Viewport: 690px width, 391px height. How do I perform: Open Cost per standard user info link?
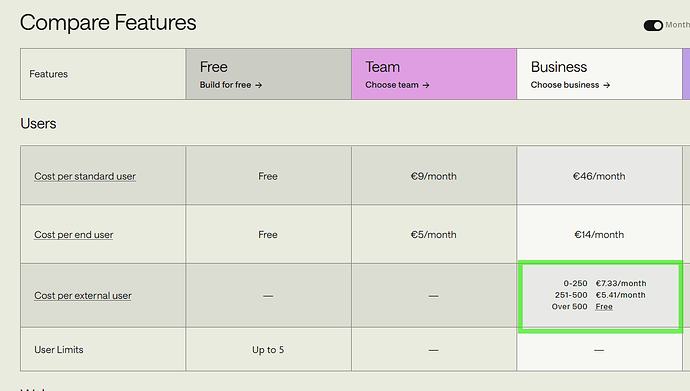85,176
